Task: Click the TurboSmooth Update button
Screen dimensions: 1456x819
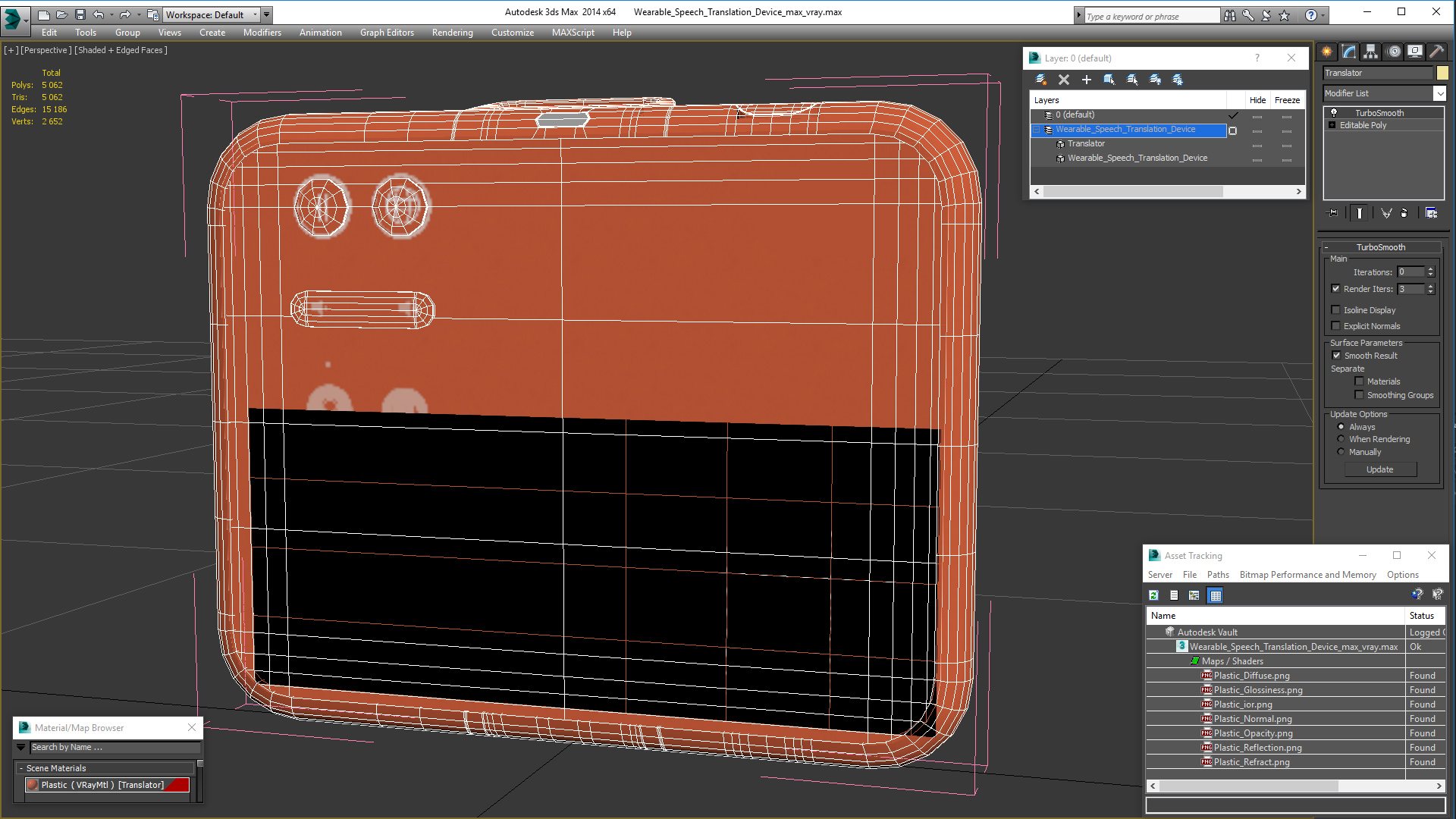Action: 1379,469
